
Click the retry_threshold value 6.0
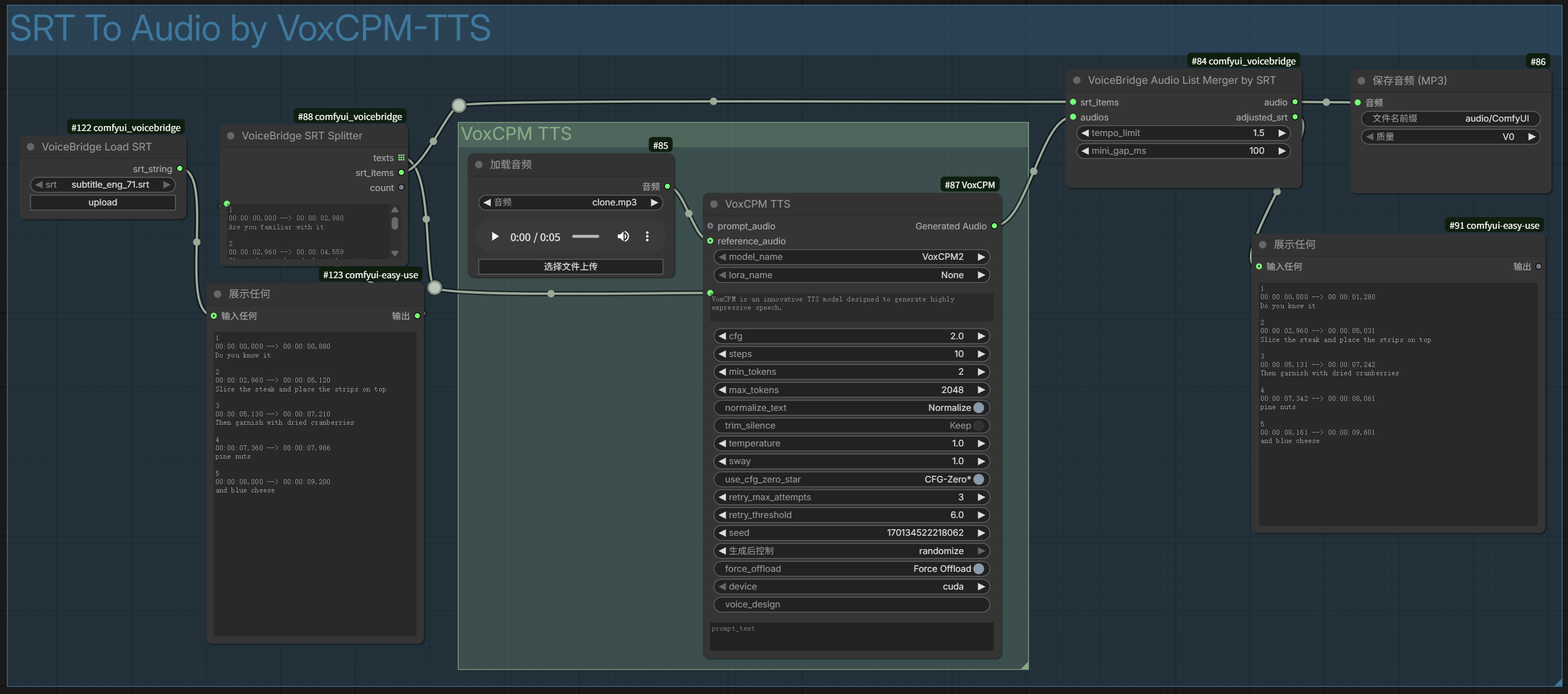click(956, 515)
